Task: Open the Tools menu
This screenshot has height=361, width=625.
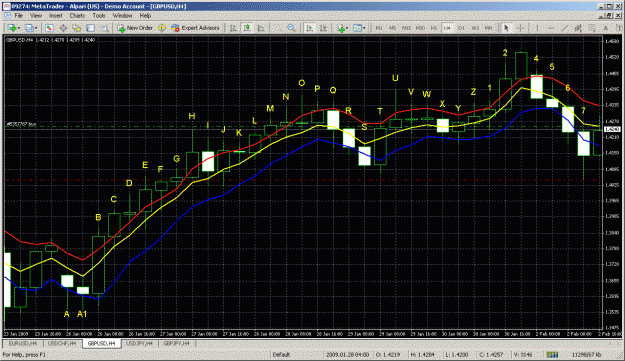Action: 99,16
